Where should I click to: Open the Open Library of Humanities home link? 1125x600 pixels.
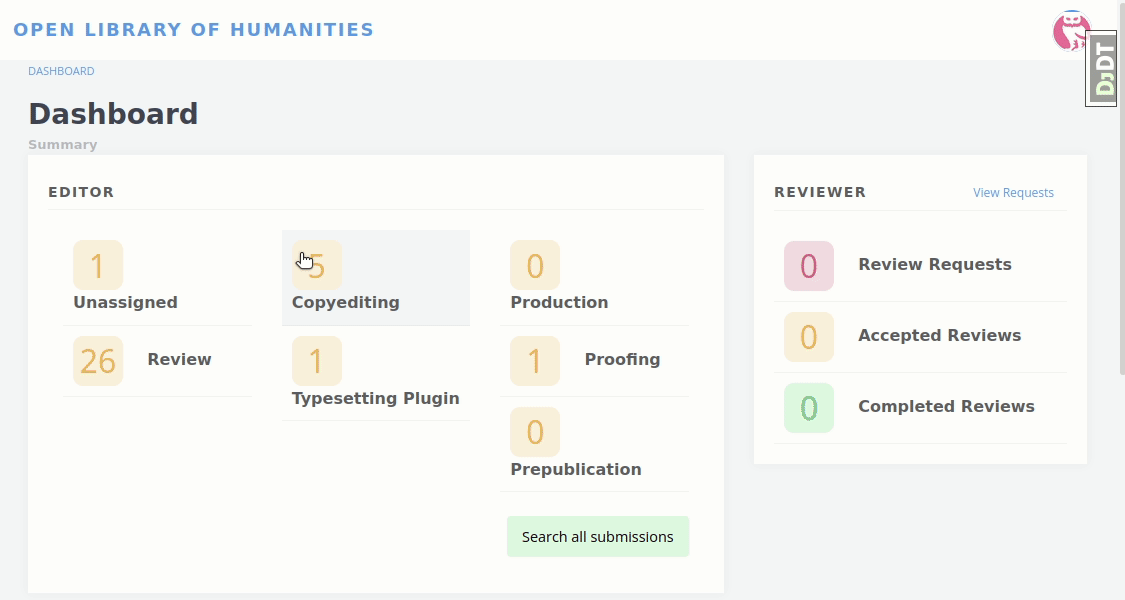194,29
